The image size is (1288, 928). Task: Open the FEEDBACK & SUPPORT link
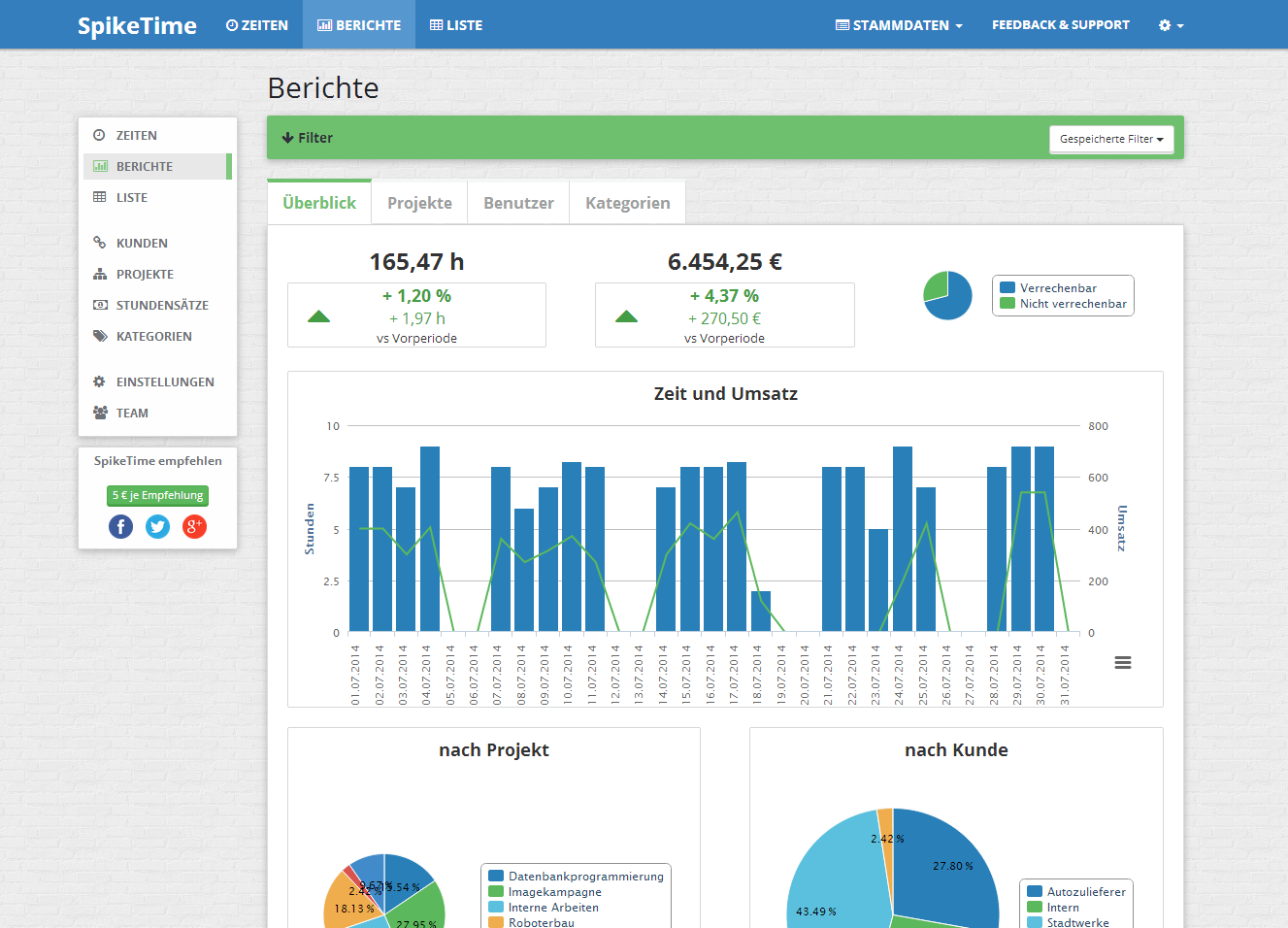coord(1061,25)
